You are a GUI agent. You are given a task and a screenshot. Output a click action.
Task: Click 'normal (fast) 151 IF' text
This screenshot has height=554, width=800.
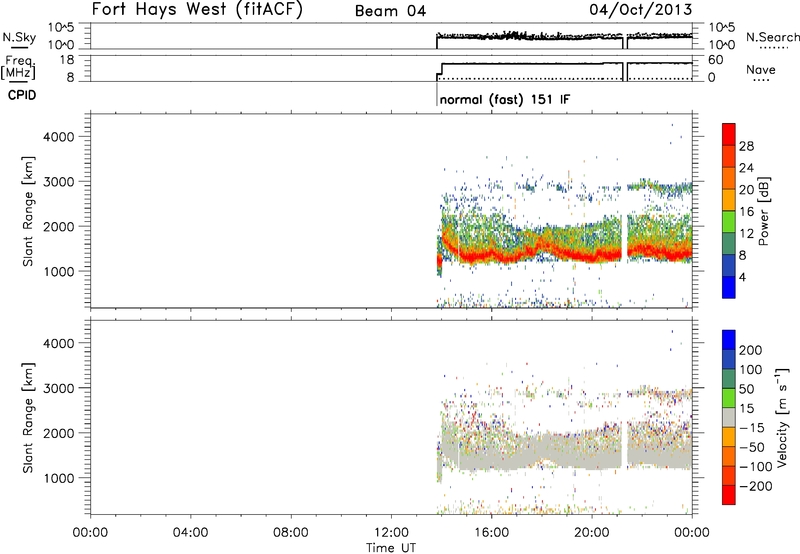point(505,99)
